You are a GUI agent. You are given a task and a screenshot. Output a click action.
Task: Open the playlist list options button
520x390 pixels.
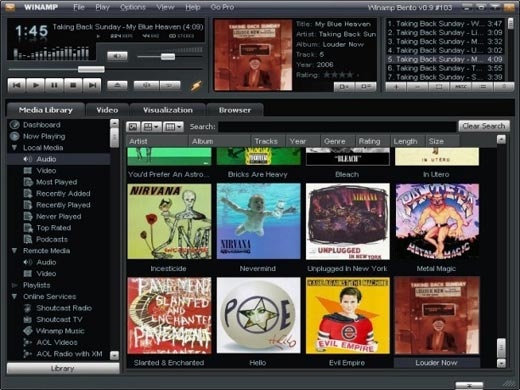tap(482, 87)
